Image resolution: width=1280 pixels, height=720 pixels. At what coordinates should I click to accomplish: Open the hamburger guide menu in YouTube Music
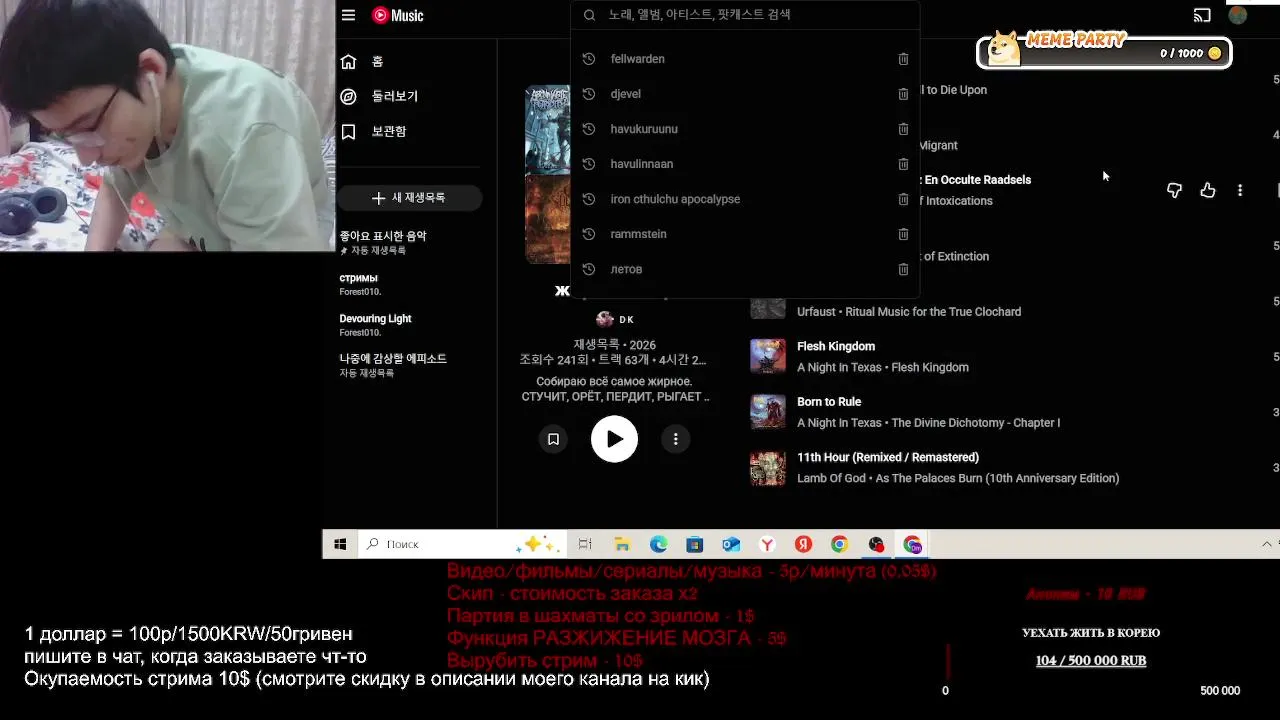coord(348,15)
